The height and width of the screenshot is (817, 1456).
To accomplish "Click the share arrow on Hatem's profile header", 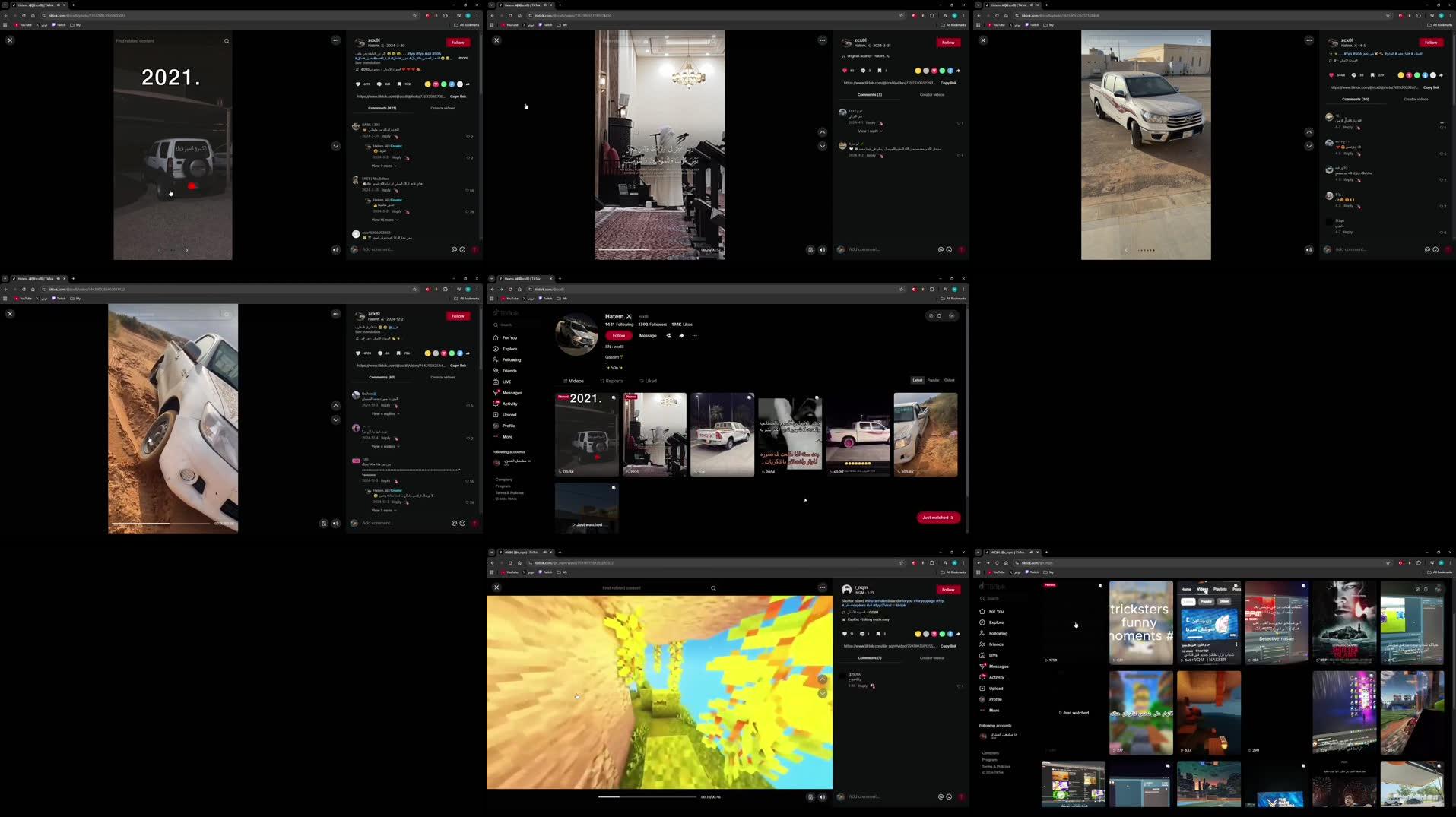I will pos(681,335).
